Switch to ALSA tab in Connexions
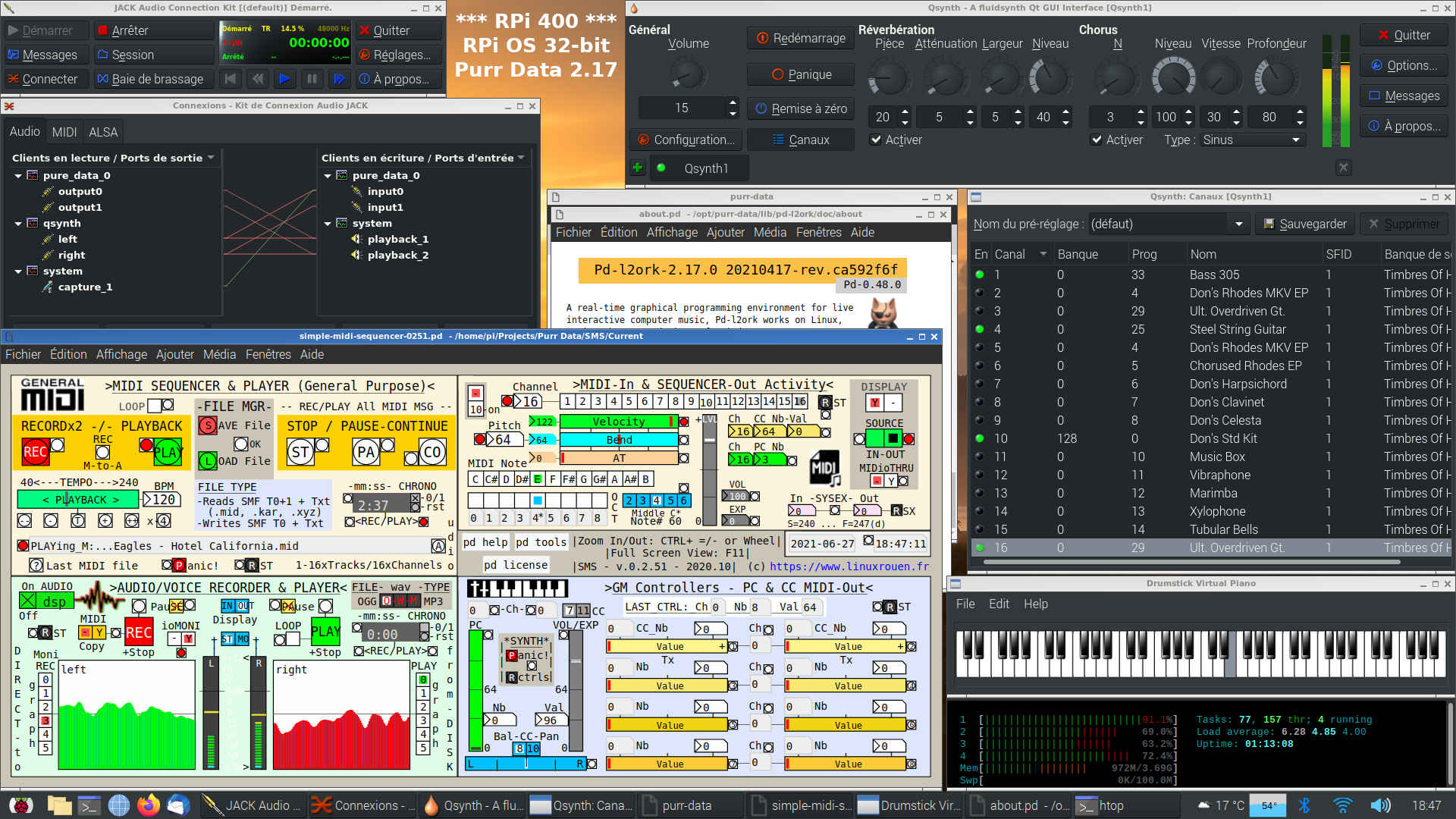 [103, 132]
